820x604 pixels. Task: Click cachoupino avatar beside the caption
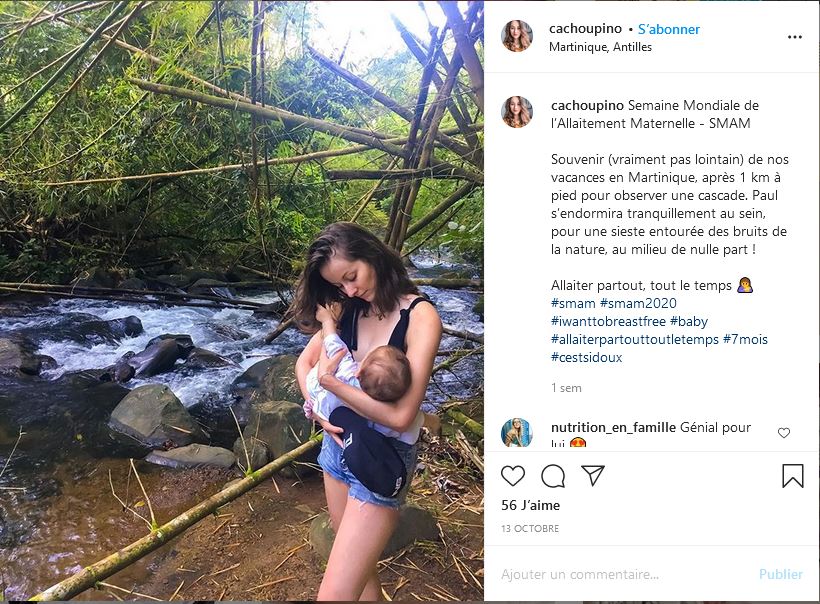click(517, 112)
